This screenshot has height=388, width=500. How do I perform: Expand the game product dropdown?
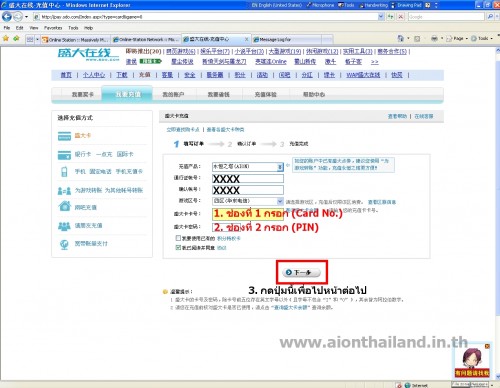click(280, 166)
